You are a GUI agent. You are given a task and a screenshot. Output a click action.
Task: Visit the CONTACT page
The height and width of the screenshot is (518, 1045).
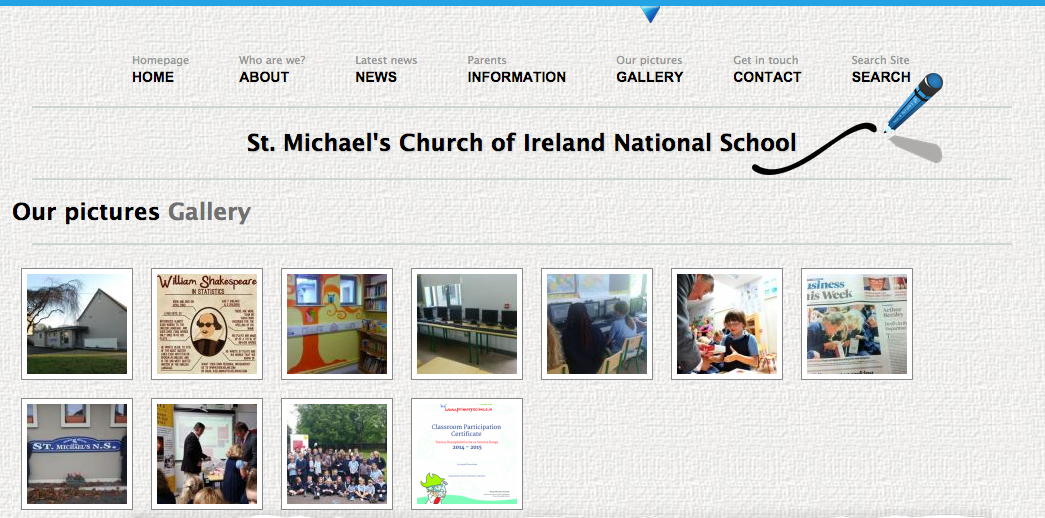coord(767,77)
